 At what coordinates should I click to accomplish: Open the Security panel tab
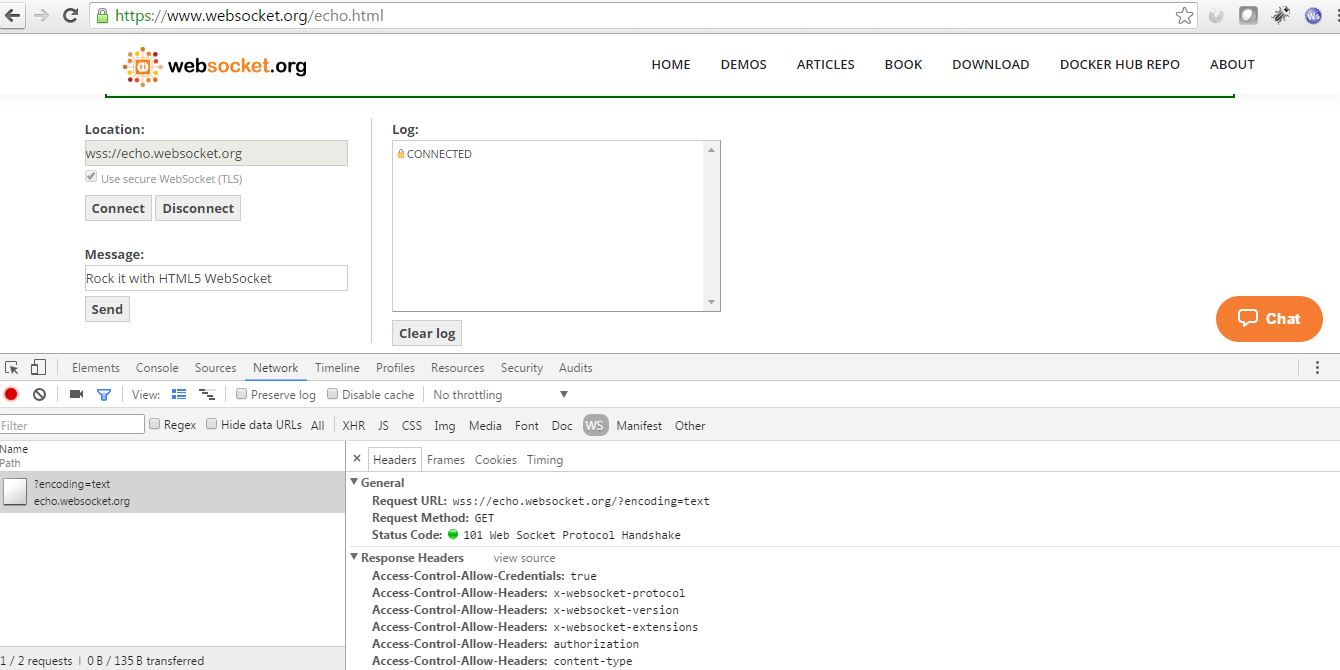(x=522, y=368)
